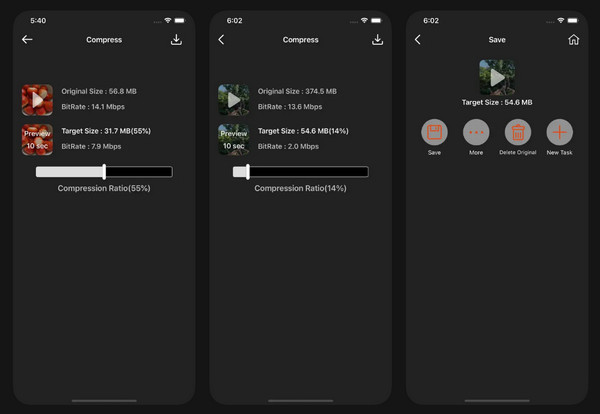The width and height of the screenshot is (600, 414).
Task: Click compression slider set at 14%
Action: pyautogui.click(x=301, y=172)
